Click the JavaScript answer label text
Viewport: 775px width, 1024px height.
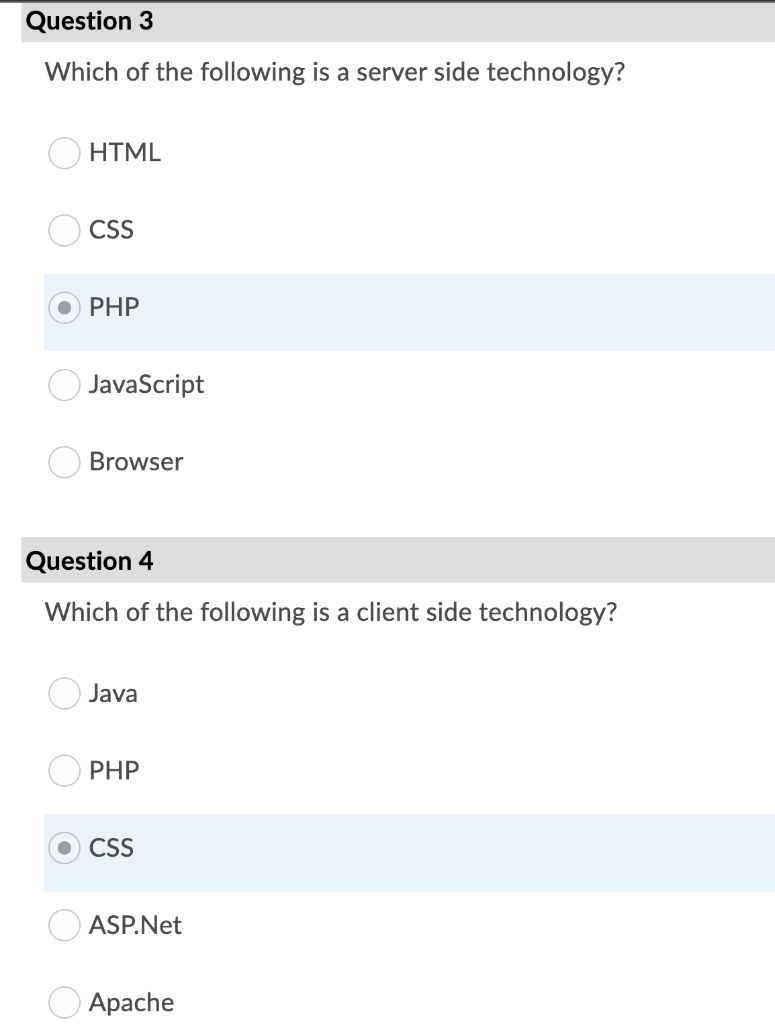(x=147, y=385)
